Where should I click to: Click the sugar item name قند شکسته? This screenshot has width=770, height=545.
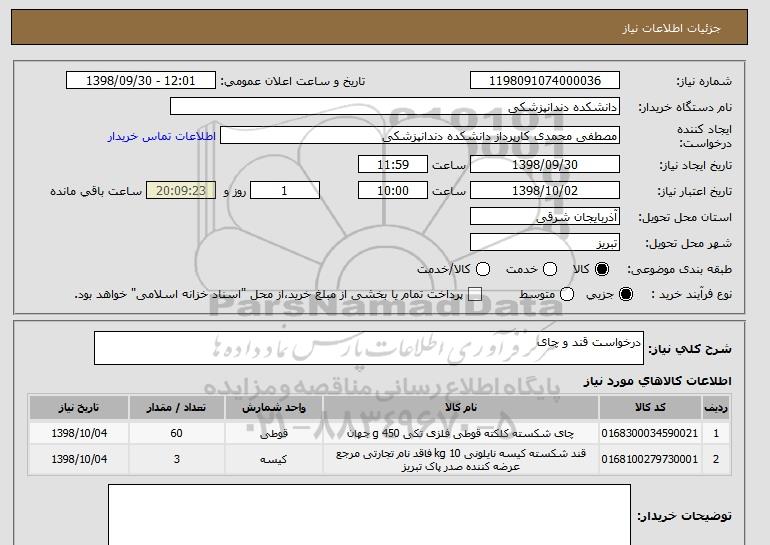click(x=461, y=460)
